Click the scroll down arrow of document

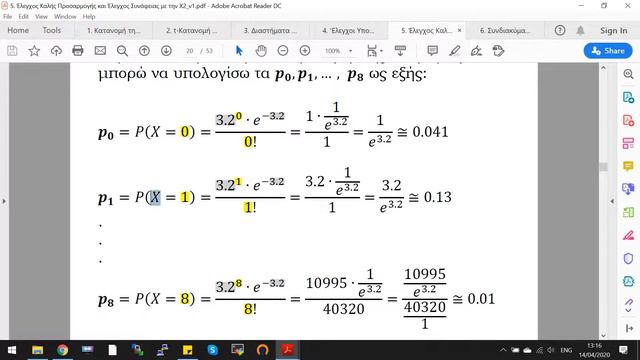603,336
